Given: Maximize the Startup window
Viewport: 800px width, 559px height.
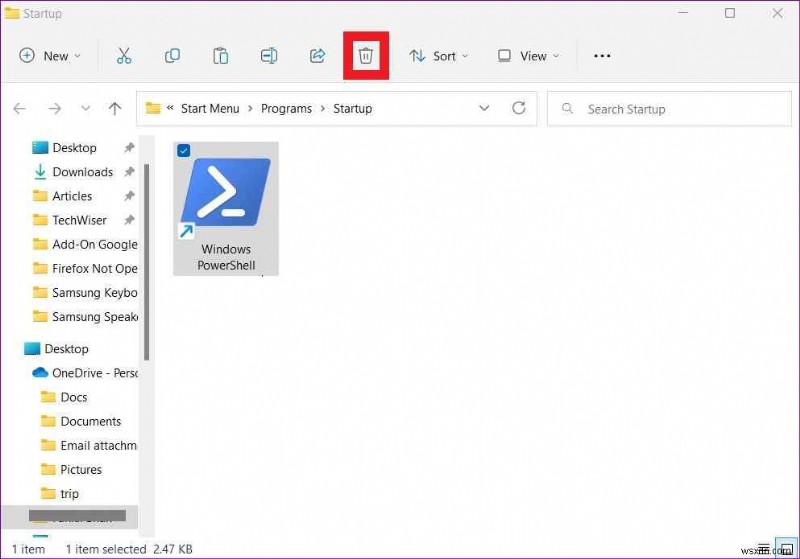Looking at the screenshot, I should click(x=730, y=13).
